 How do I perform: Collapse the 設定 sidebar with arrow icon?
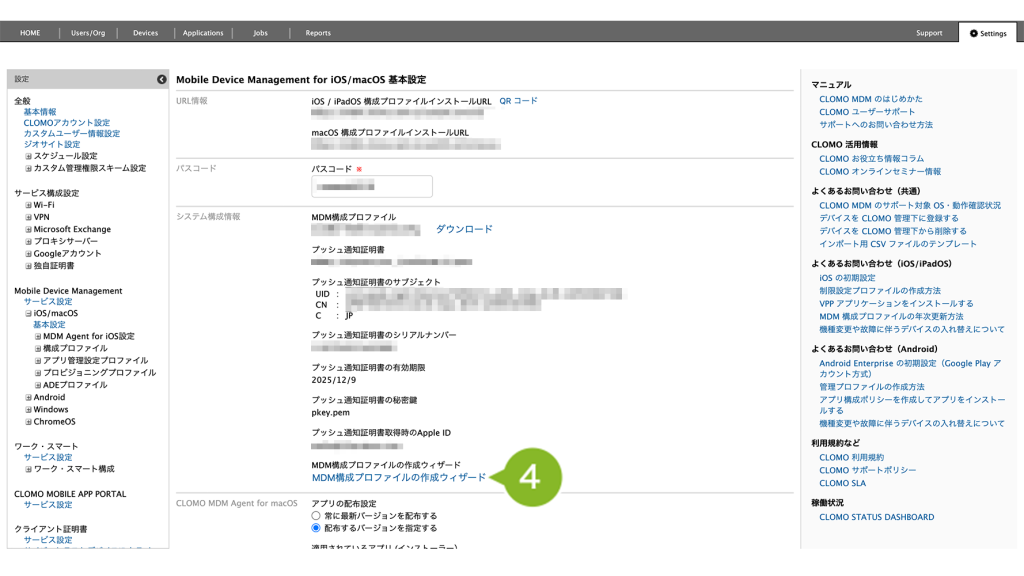162,79
